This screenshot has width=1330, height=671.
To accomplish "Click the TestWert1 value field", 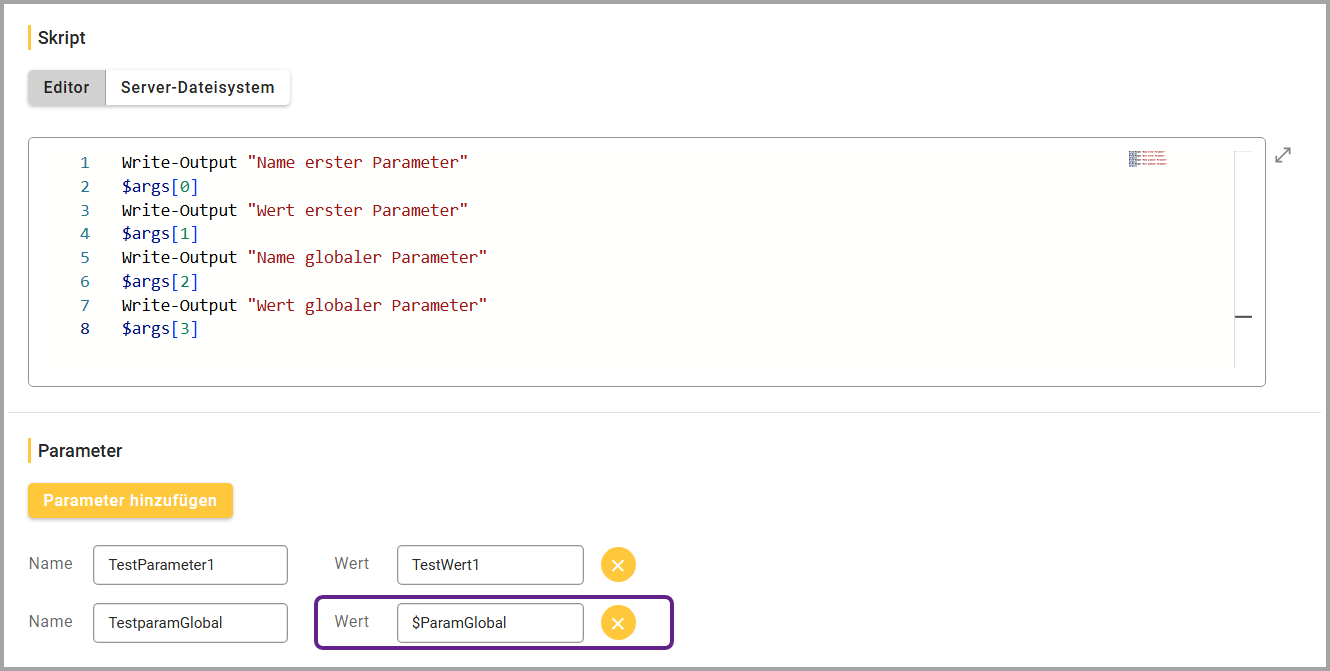I will click(x=489, y=565).
